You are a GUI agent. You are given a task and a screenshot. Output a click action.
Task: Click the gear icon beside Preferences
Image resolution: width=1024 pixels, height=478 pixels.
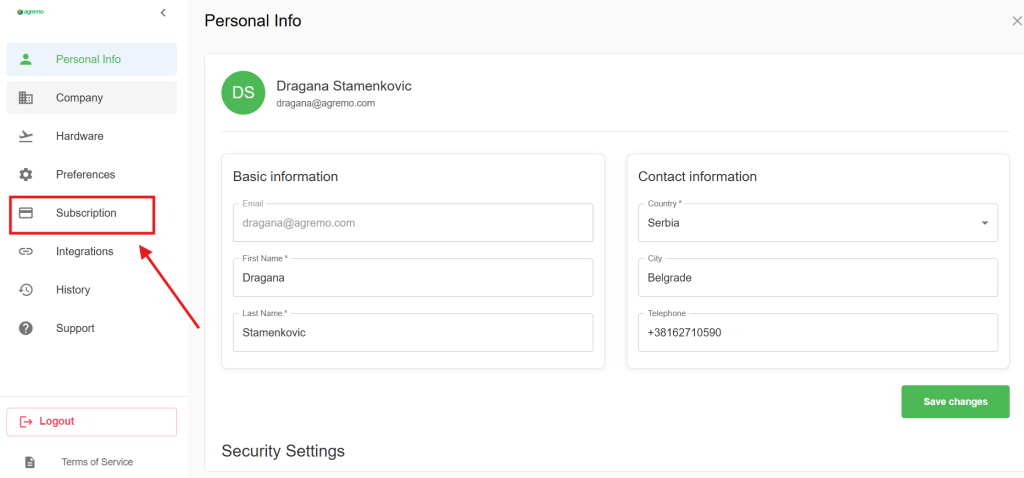click(26, 174)
